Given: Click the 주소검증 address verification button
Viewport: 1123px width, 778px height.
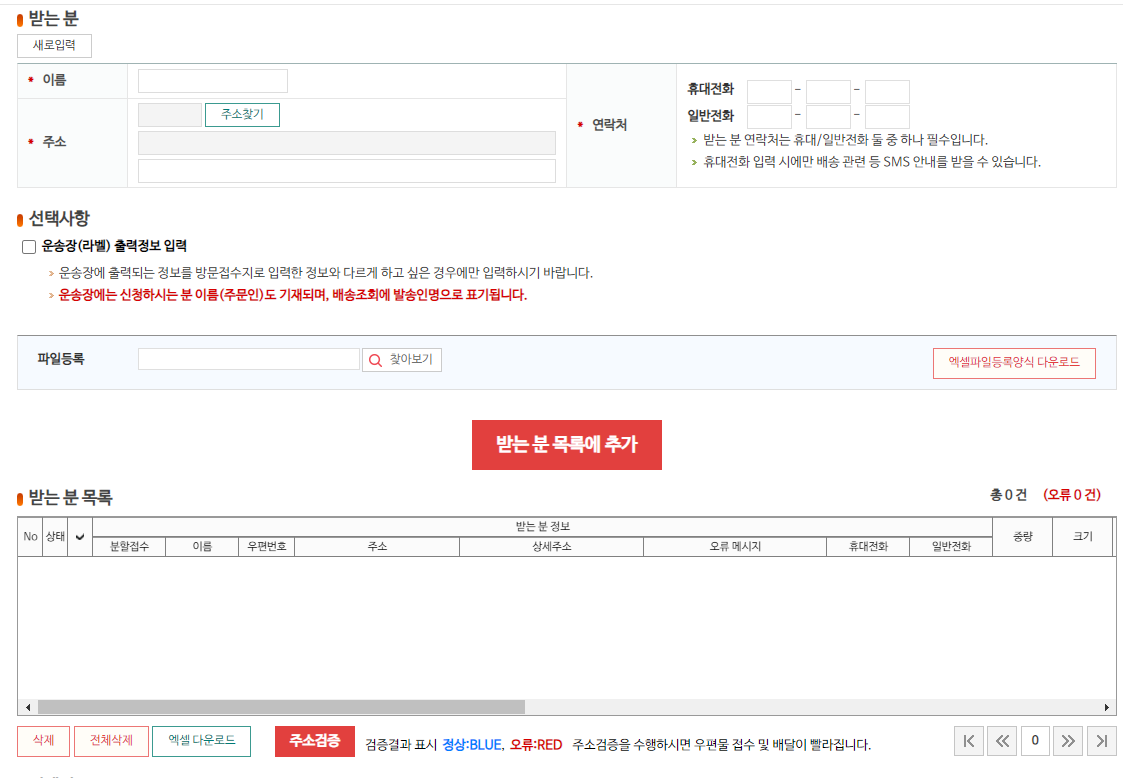Looking at the screenshot, I should click(315, 741).
